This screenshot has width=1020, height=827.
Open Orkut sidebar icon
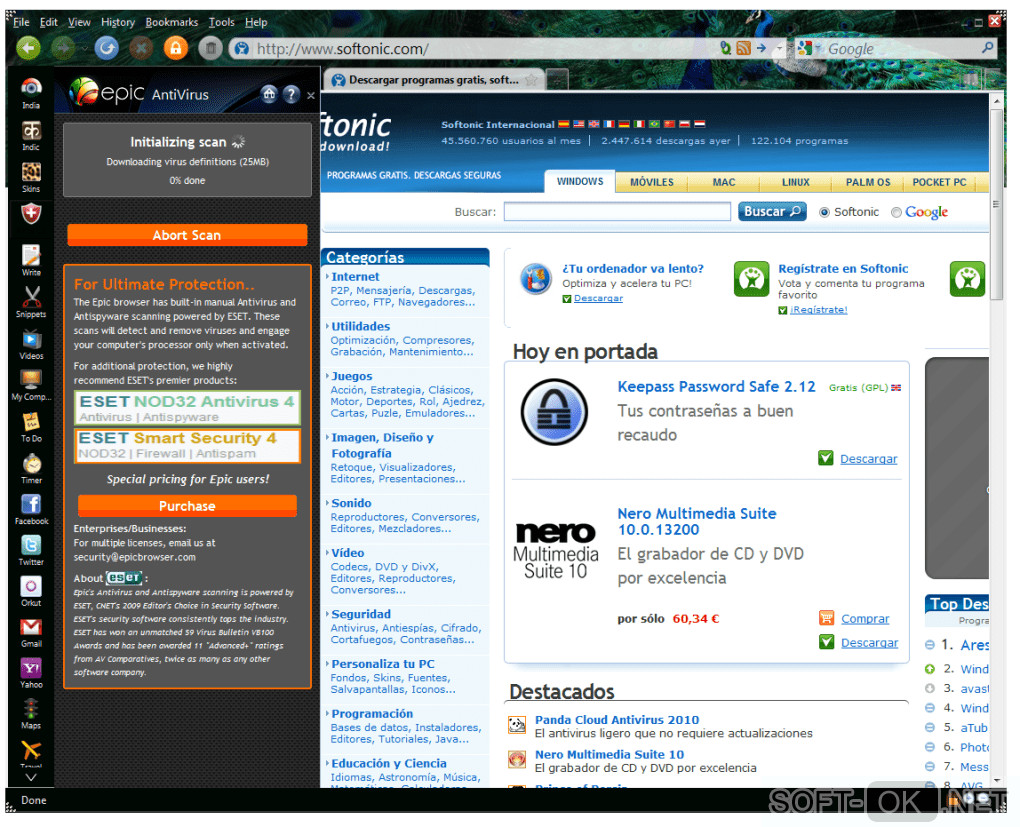(31, 591)
